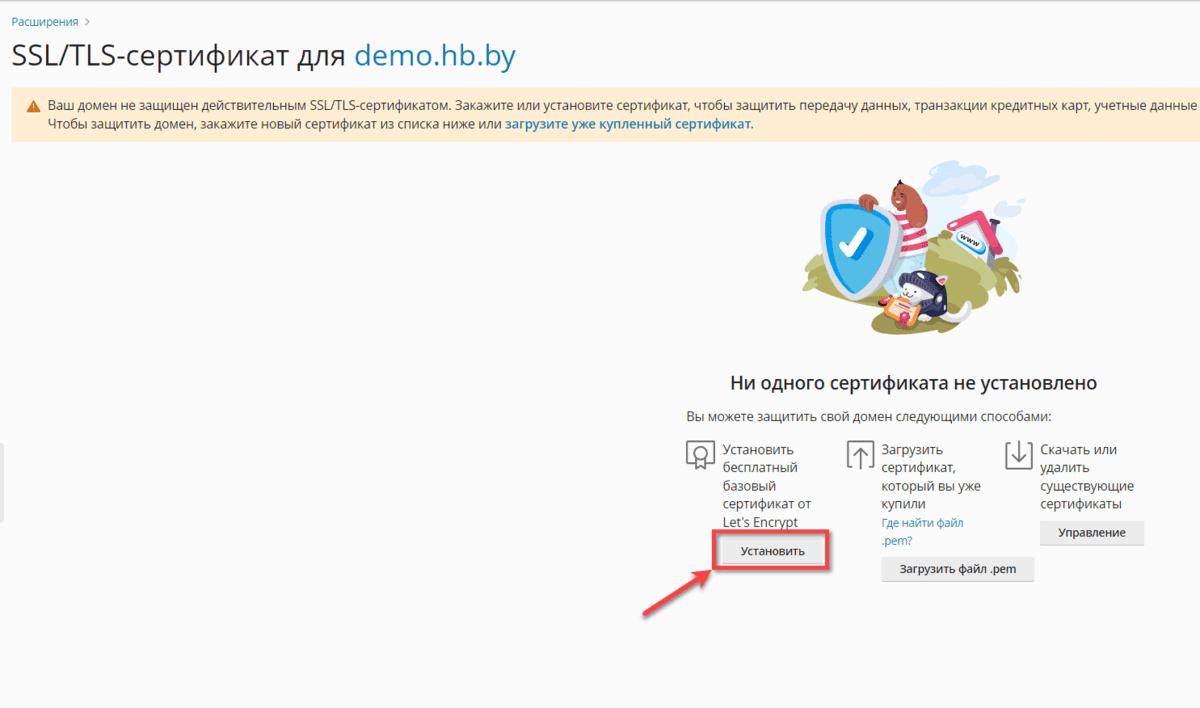1200x708 pixels.
Task: Click the 'Загрузить файл .pem' button
Action: 957,569
